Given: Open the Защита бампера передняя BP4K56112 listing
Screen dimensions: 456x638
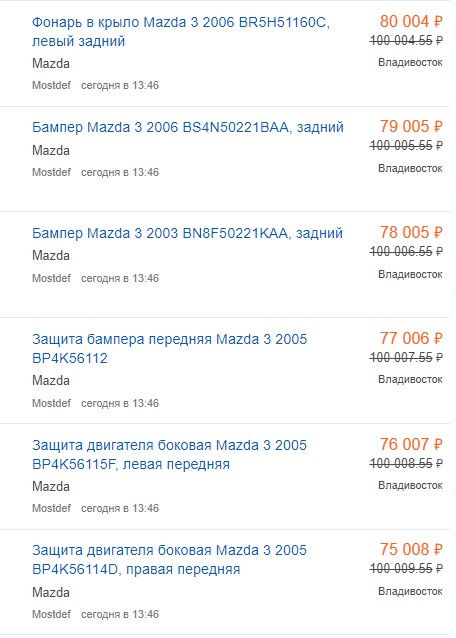Looking at the screenshot, I should point(169,348).
